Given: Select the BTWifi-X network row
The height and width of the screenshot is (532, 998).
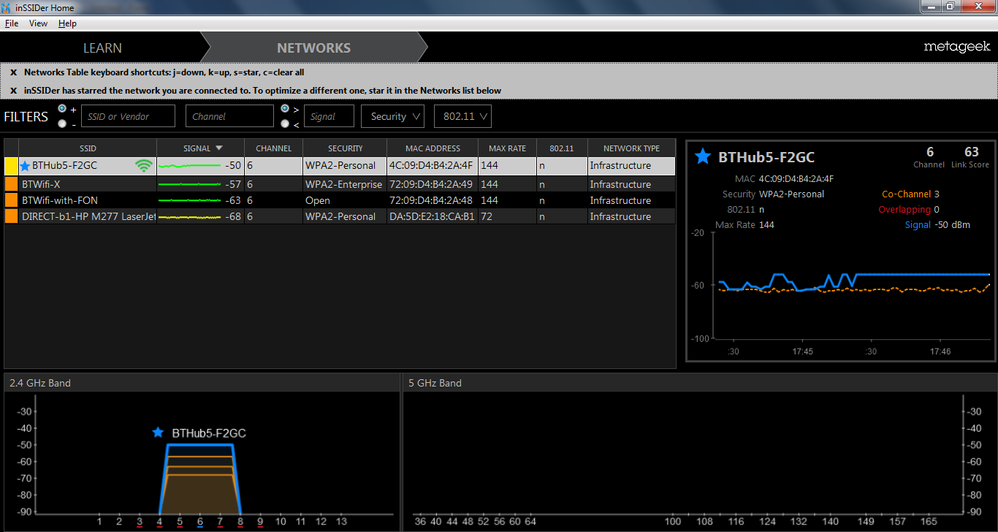Looking at the screenshot, I should [340, 185].
